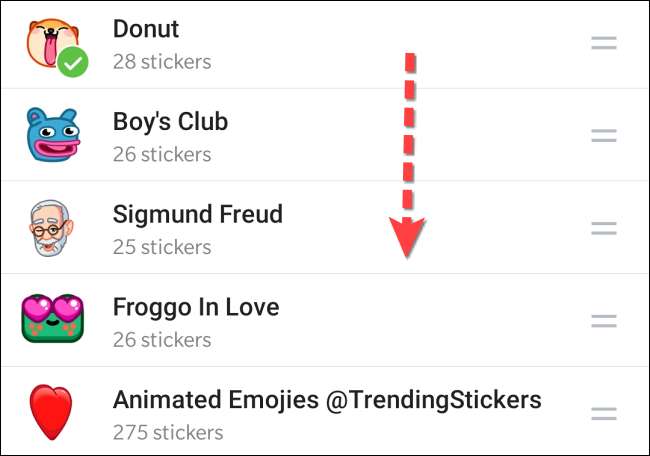Click the "28 stickers" count under Donut
Image resolution: width=650 pixels, height=456 pixels.
click(x=161, y=62)
